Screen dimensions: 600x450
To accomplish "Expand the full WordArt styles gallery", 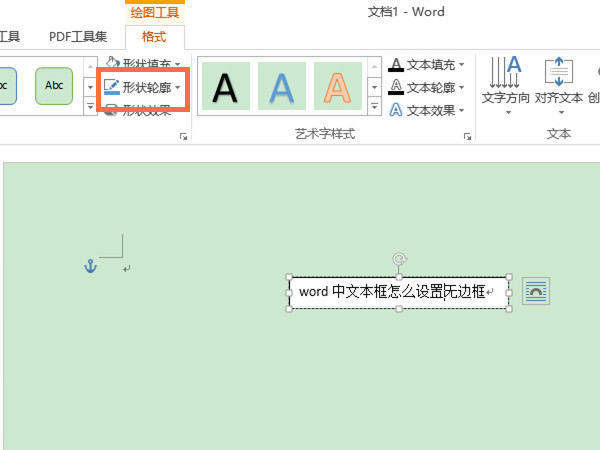I will pyautogui.click(x=375, y=106).
